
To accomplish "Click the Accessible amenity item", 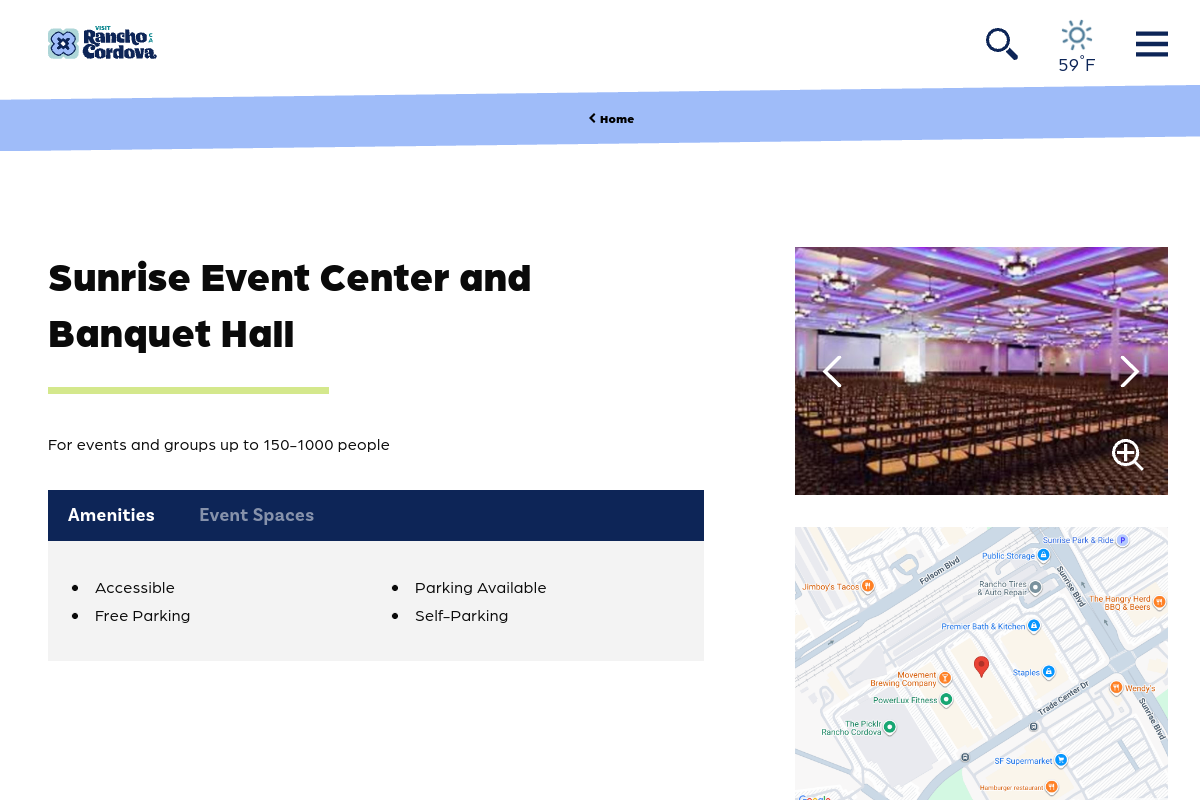I will click(135, 588).
